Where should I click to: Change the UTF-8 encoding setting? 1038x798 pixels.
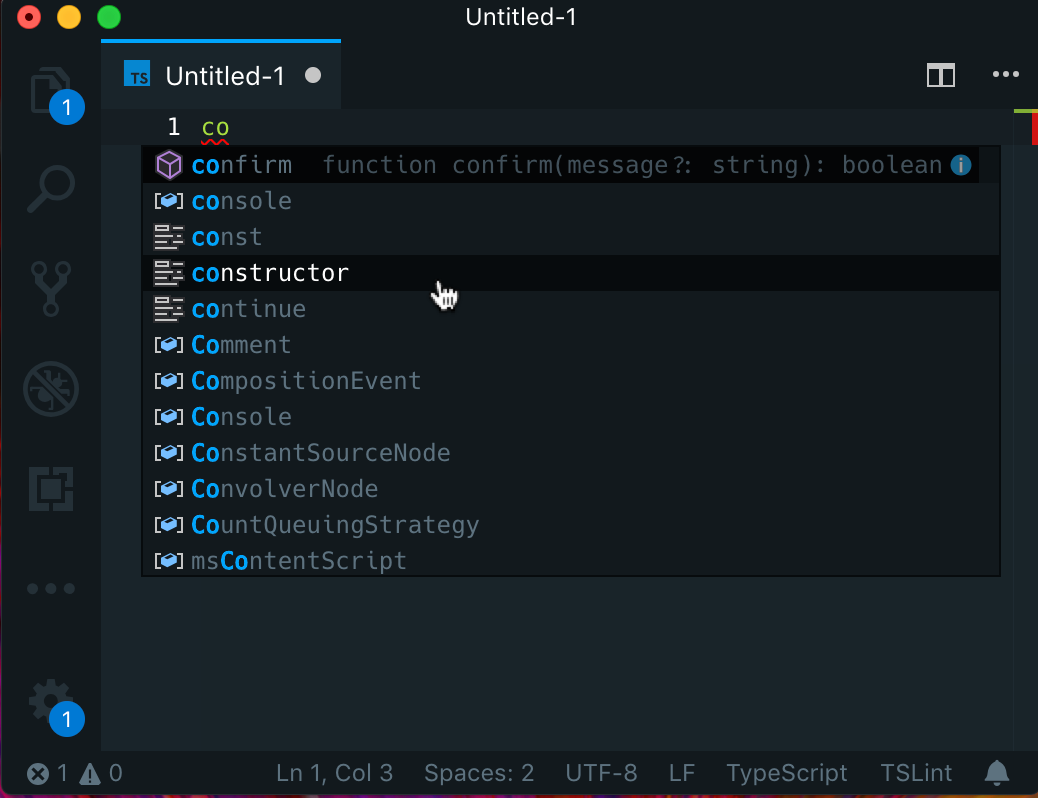click(601, 772)
